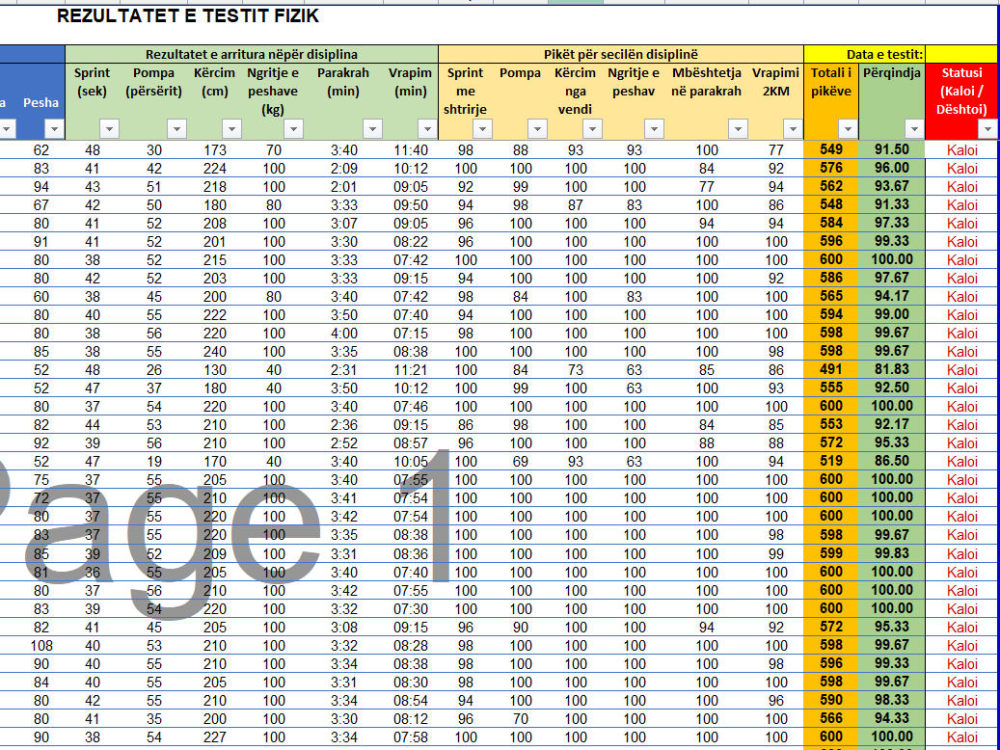This screenshot has height=750, width=1000.
Task: Select plank time cell 2:09
Action: tap(344, 168)
